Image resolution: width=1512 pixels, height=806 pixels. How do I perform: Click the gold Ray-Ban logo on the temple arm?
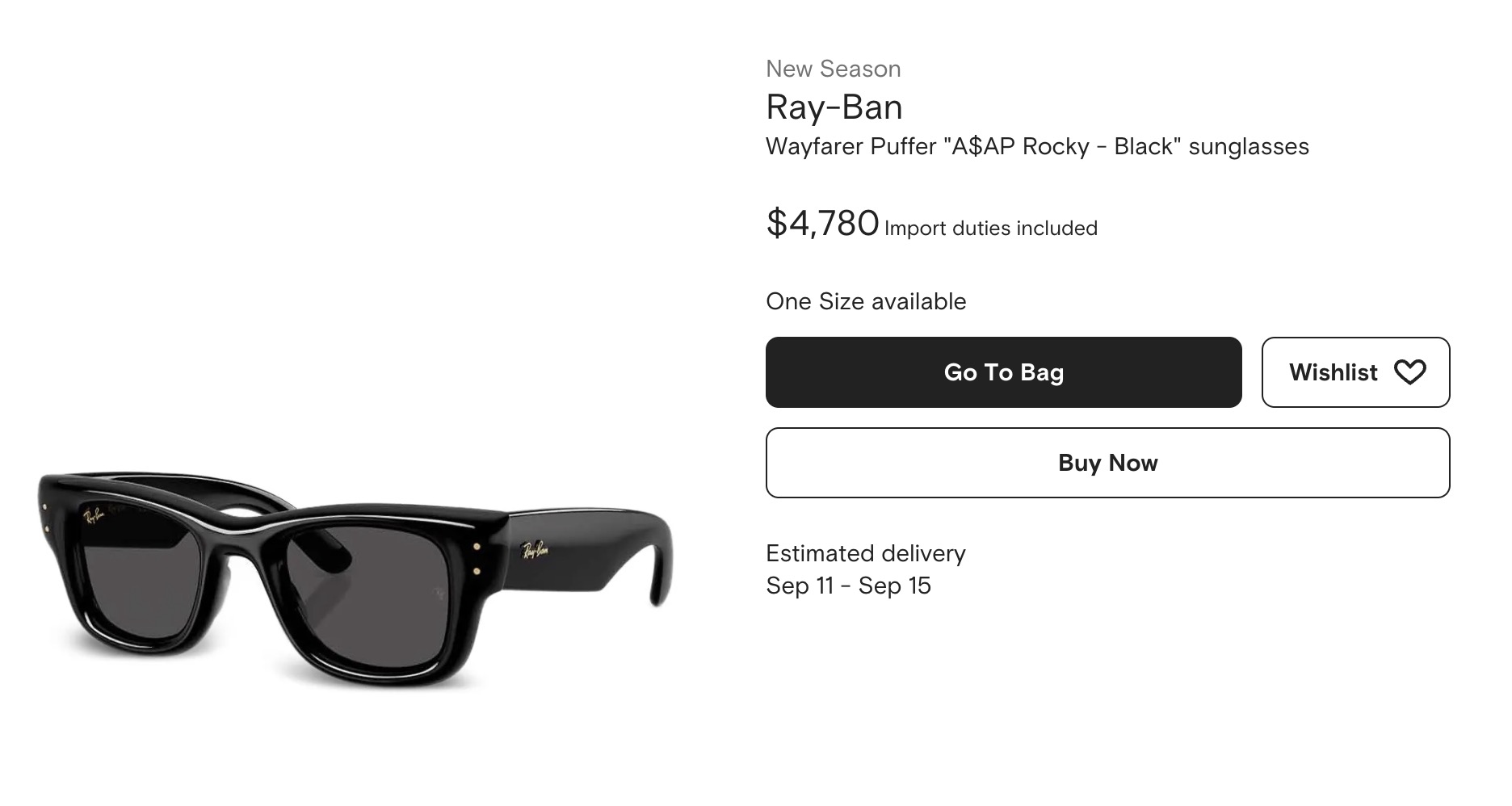click(535, 550)
